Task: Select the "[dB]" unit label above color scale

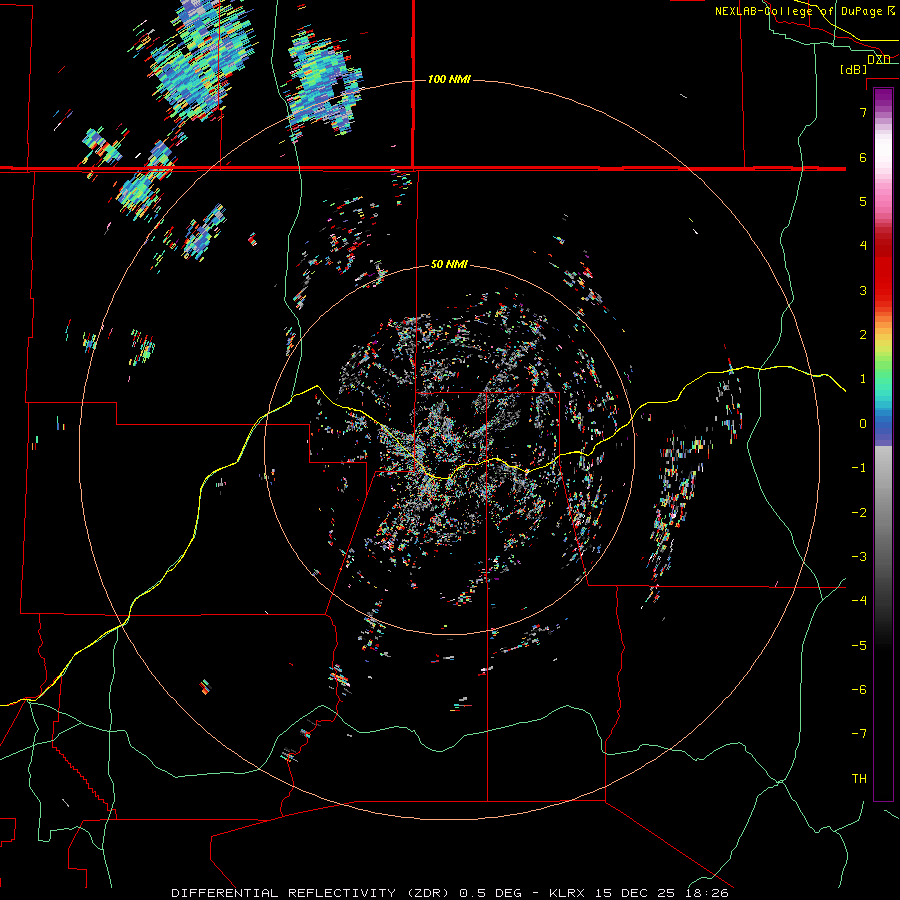Action: pos(854,70)
